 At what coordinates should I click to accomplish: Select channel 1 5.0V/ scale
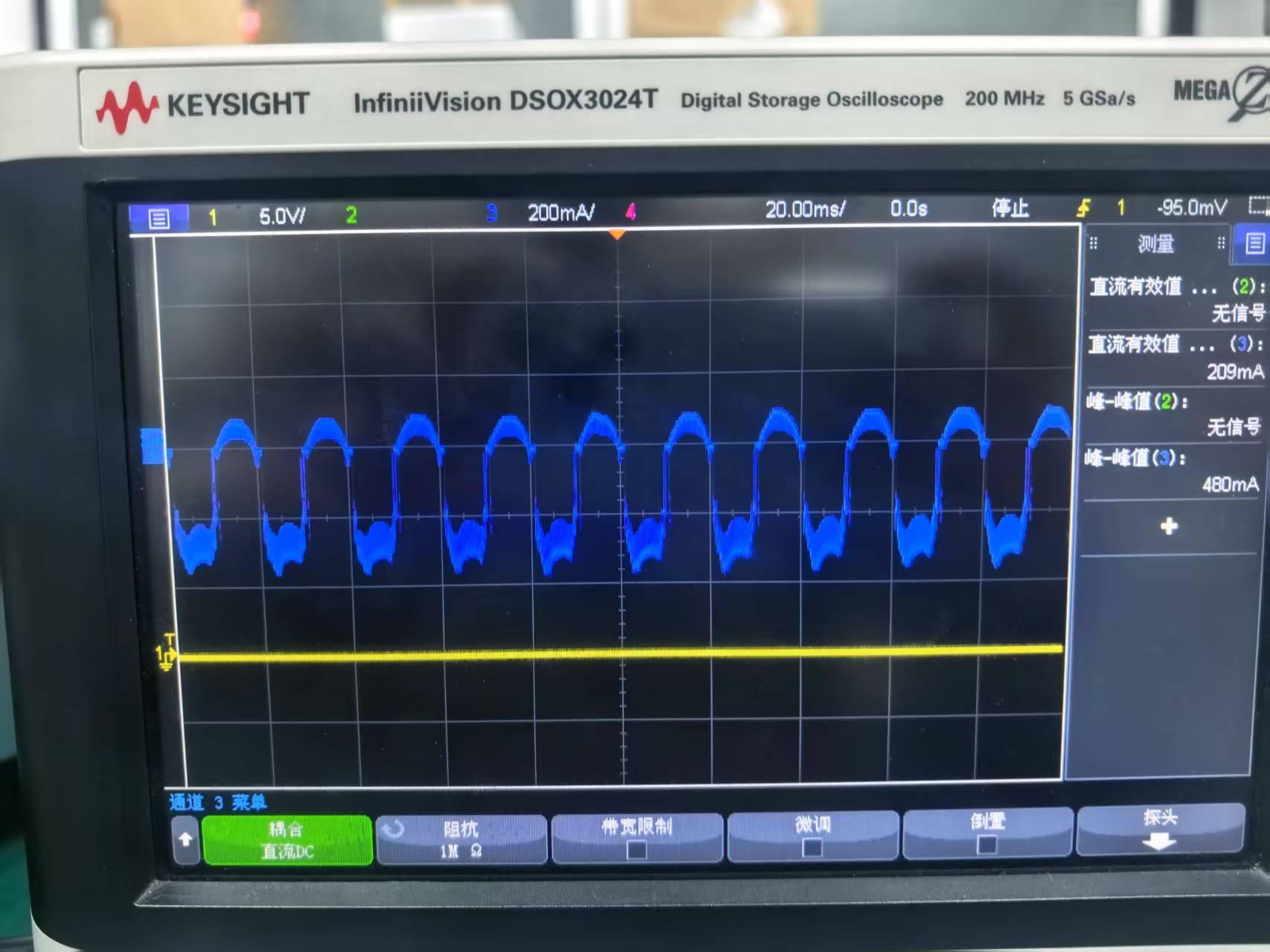281,217
